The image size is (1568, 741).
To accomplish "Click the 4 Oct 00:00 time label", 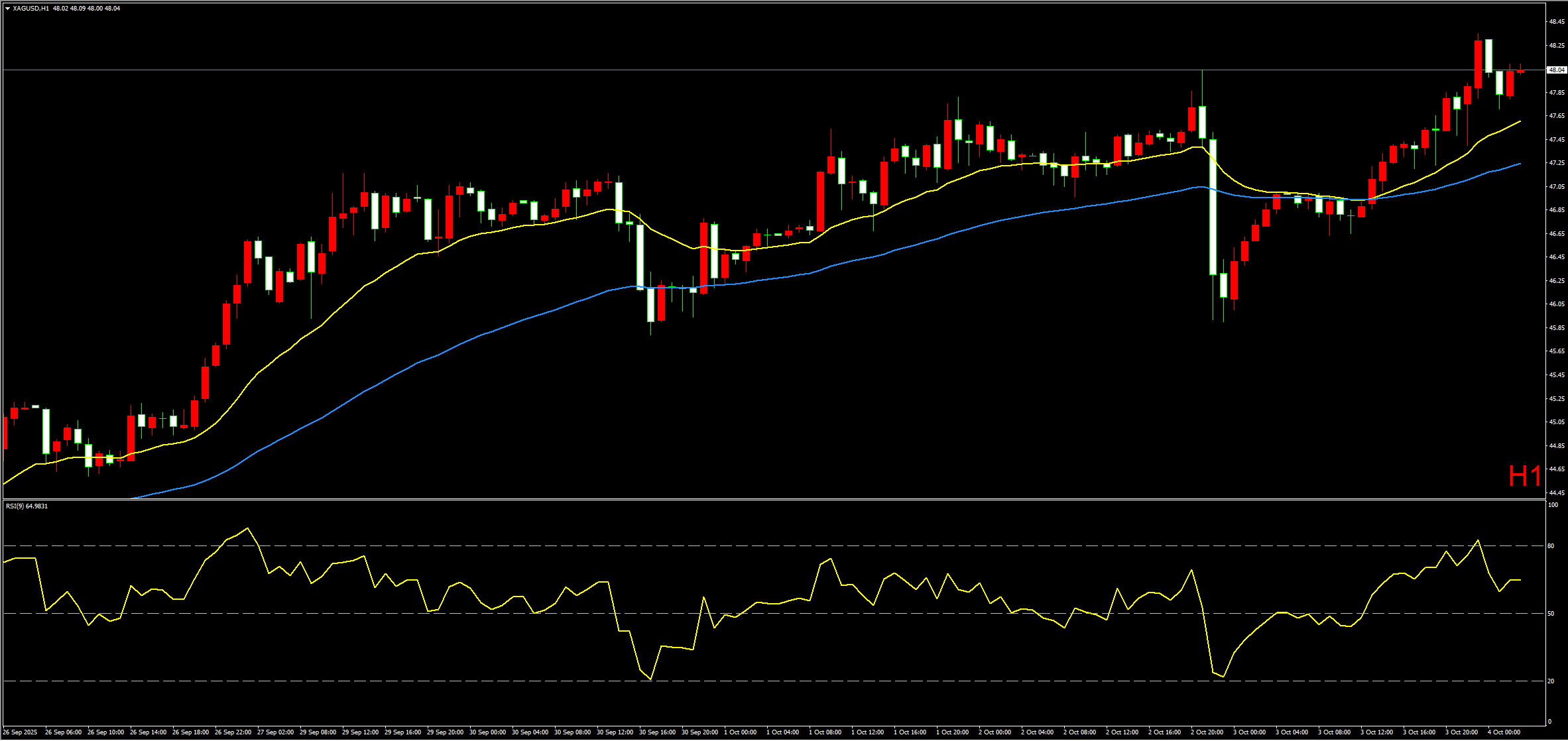I will point(1504,732).
